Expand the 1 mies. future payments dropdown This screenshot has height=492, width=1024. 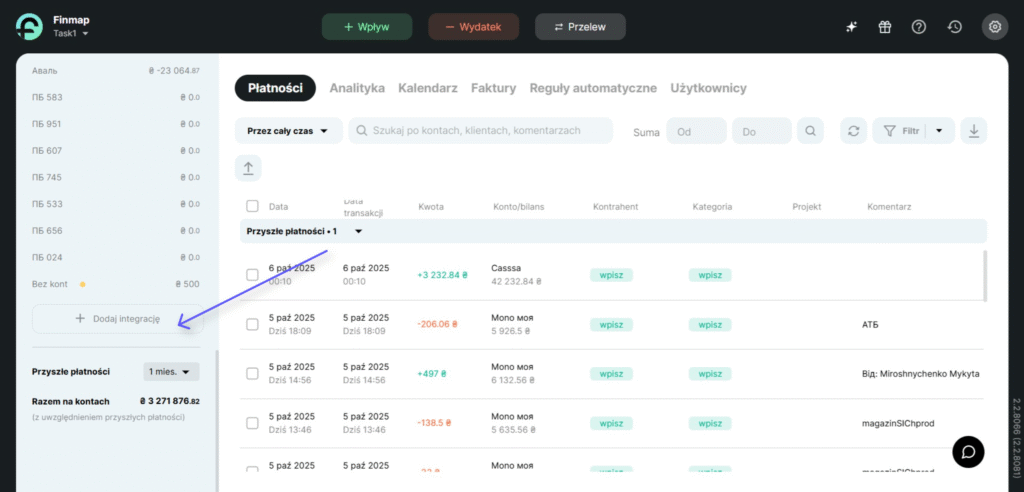tap(172, 371)
